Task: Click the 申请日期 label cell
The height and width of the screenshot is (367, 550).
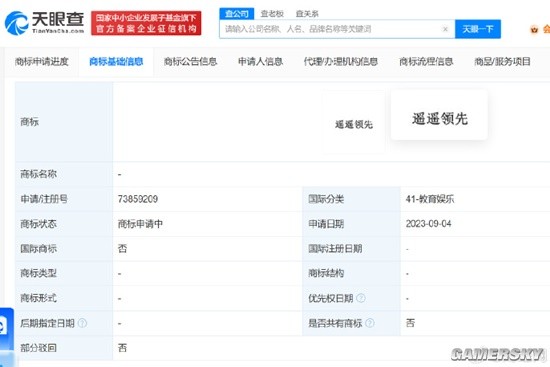Action: pos(351,224)
